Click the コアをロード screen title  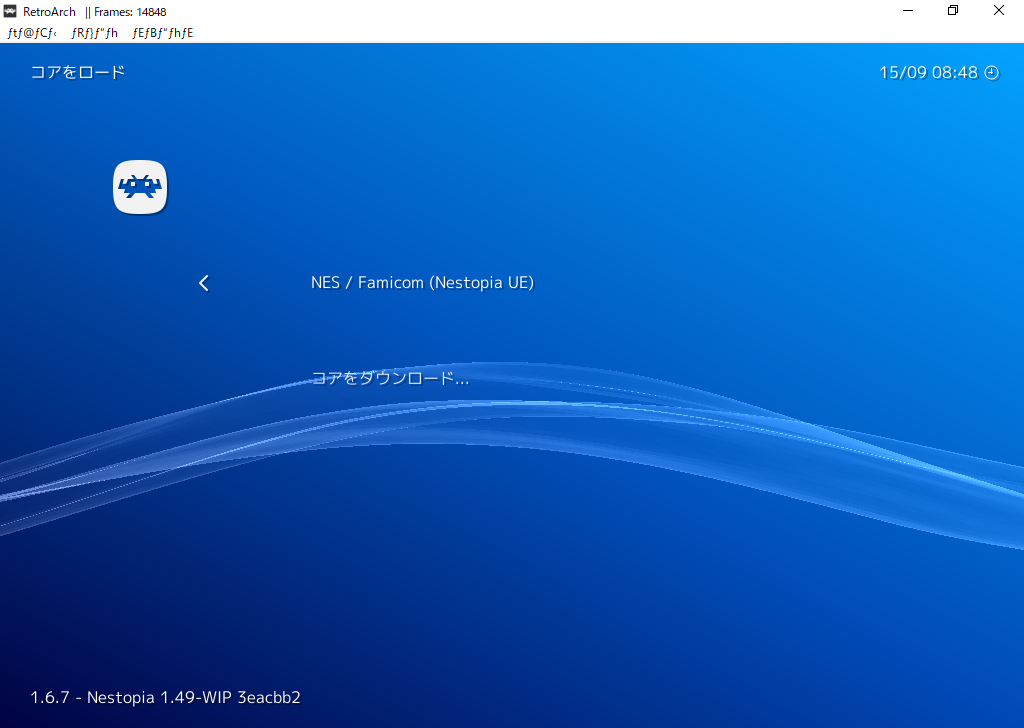[x=78, y=72]
